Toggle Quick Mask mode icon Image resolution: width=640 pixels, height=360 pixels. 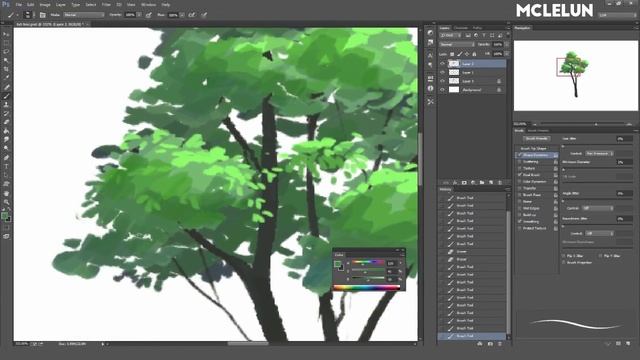tap(6, 228)
